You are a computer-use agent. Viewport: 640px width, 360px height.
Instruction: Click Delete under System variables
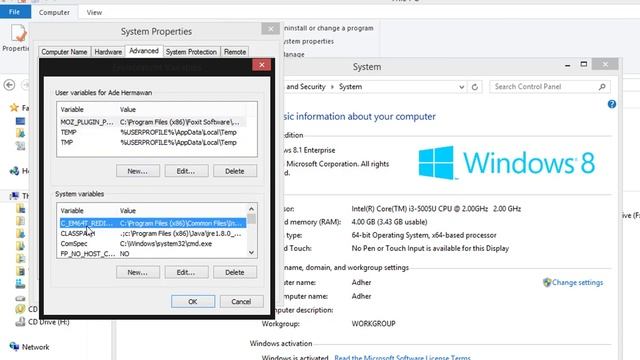tap(235, 272)
